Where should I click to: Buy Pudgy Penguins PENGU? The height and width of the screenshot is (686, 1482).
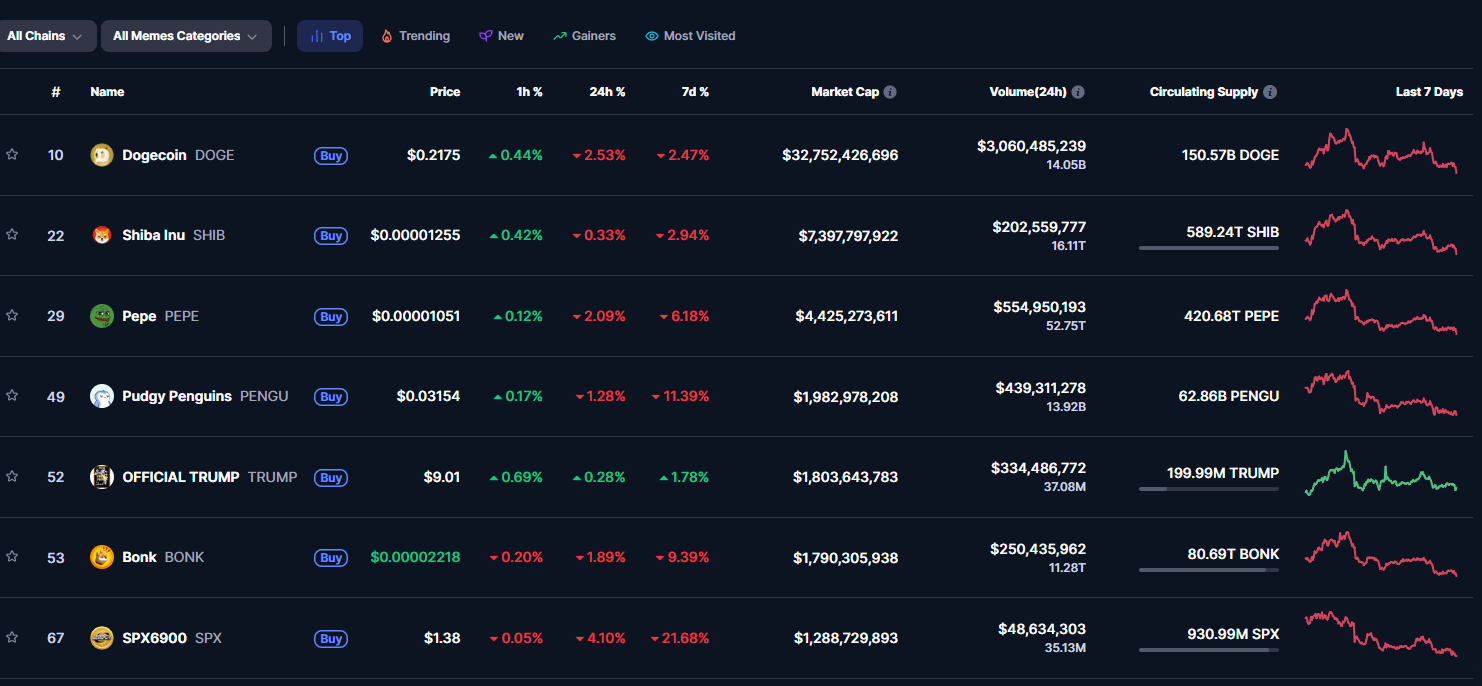(331, 397)
